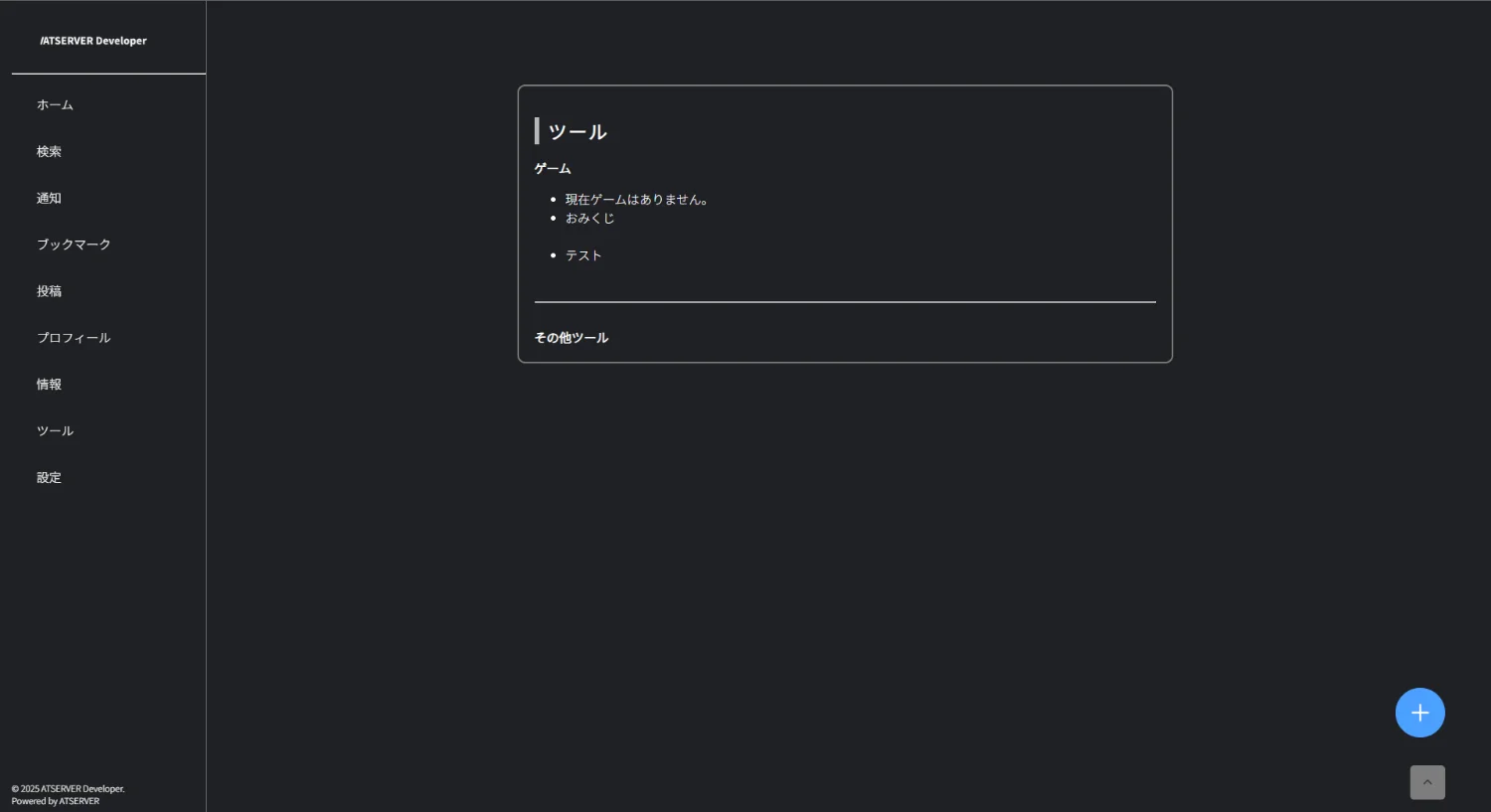Click the Powered by ATSERVER footer text

pos(56,801)
